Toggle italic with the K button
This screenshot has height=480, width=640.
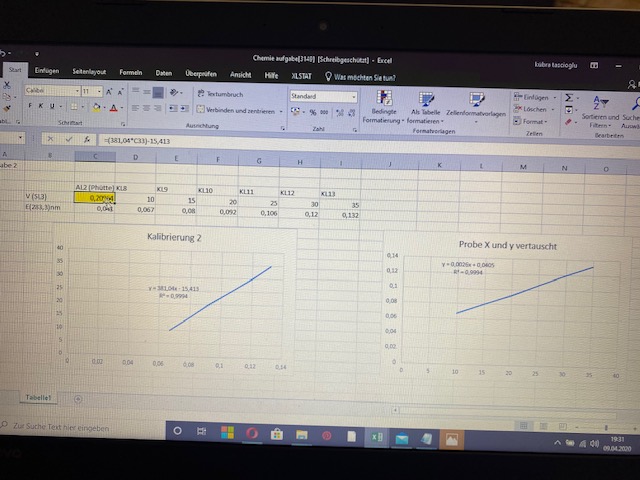[x=40, y=106]
